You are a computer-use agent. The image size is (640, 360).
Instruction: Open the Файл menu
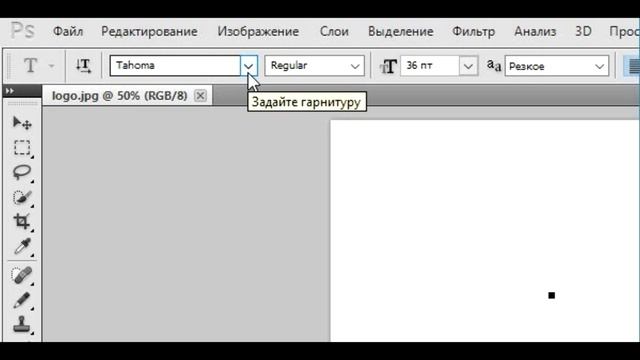pyautogui.click(x=68, y=31)
